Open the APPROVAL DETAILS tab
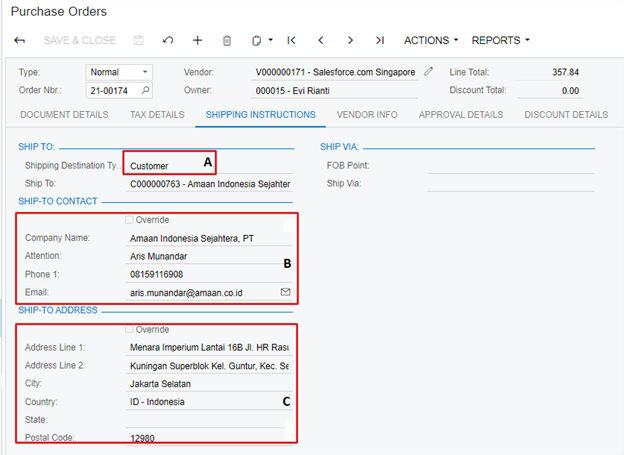This screenshot has width=624, height=455. point(461,115)
